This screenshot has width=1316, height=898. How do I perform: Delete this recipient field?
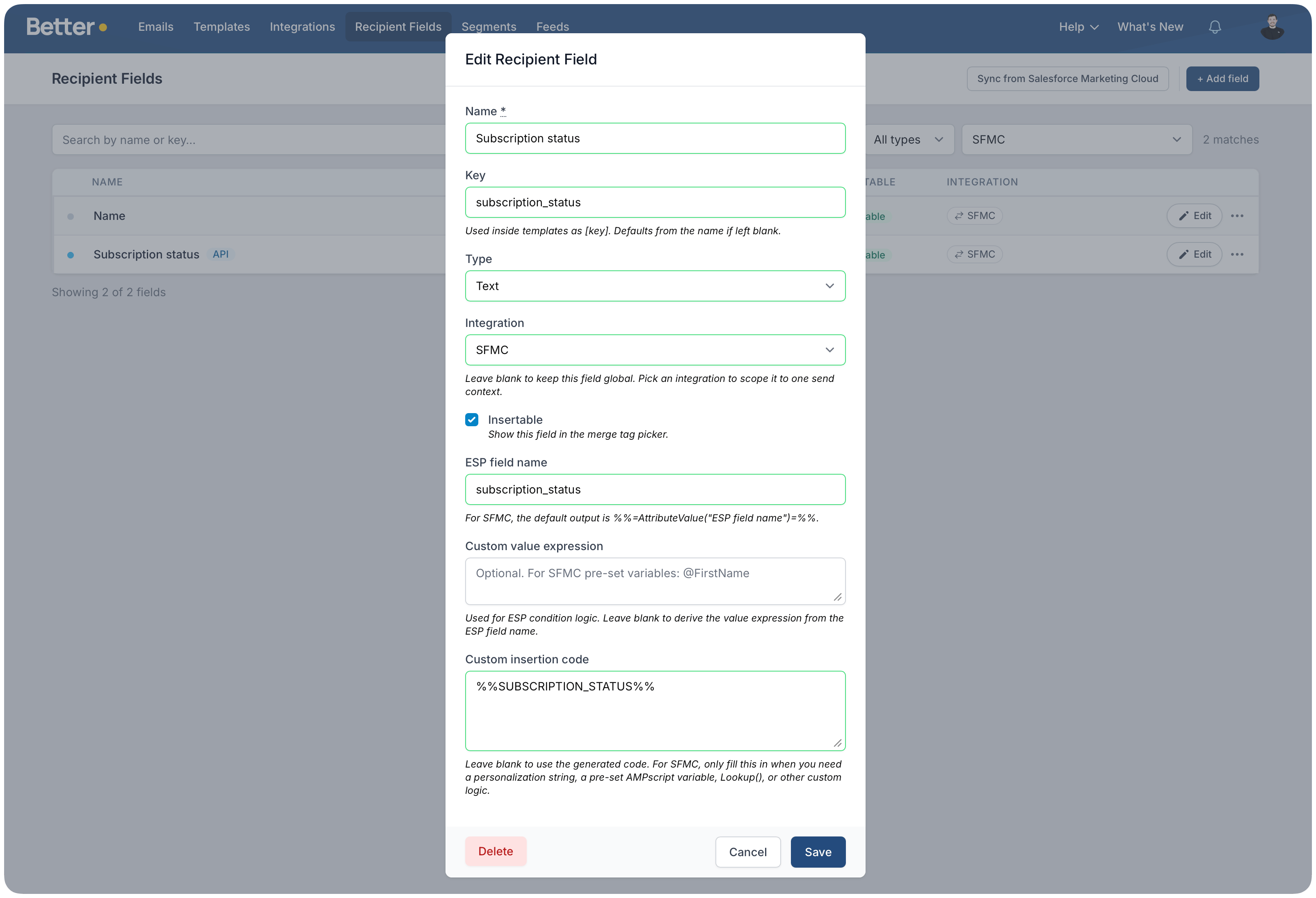coord(496,851)
